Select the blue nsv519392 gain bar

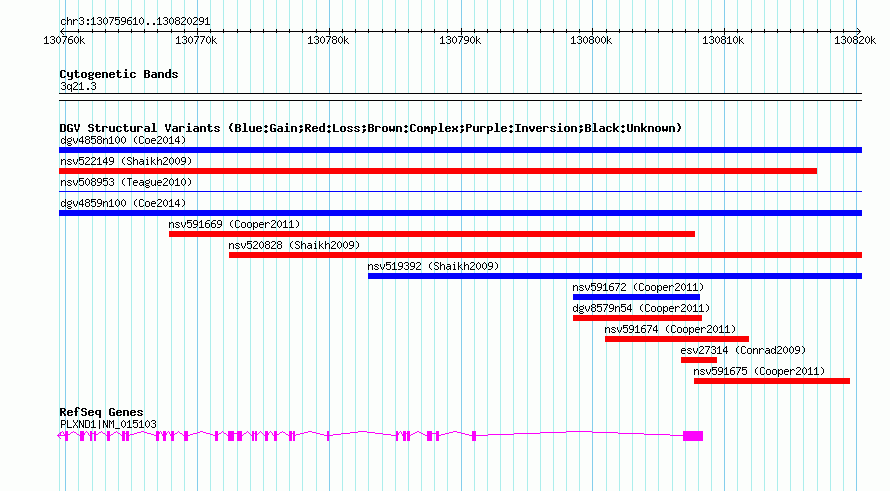pos(615,276)
